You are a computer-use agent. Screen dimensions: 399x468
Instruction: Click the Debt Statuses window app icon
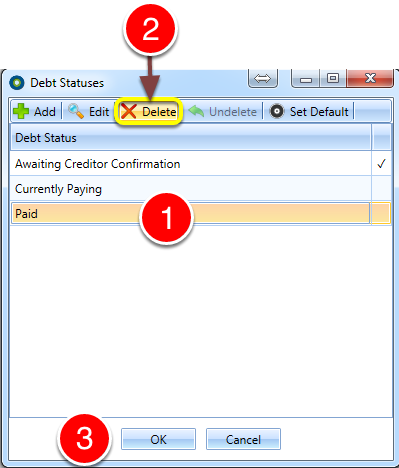pos(17,83)
